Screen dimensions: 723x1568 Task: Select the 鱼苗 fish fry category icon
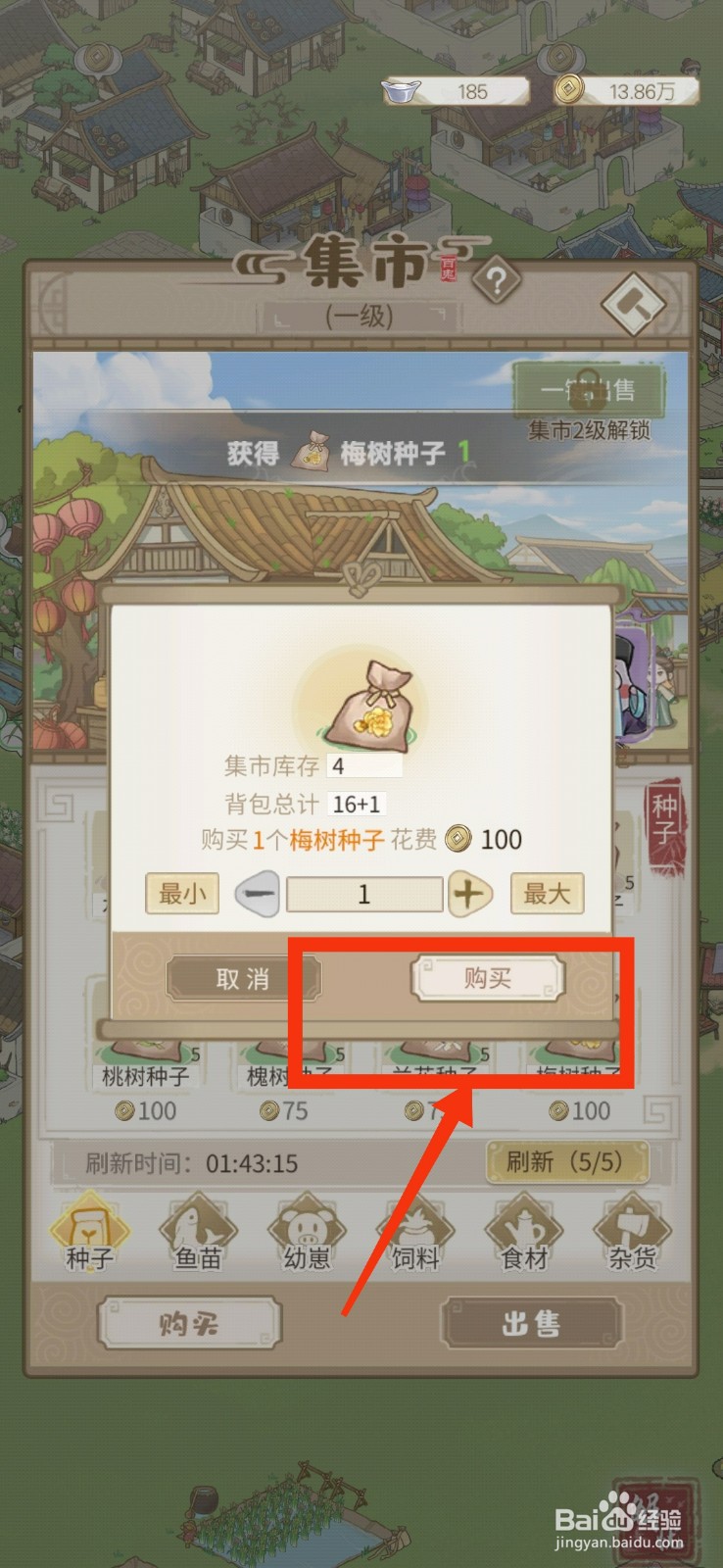[198, 1233]
